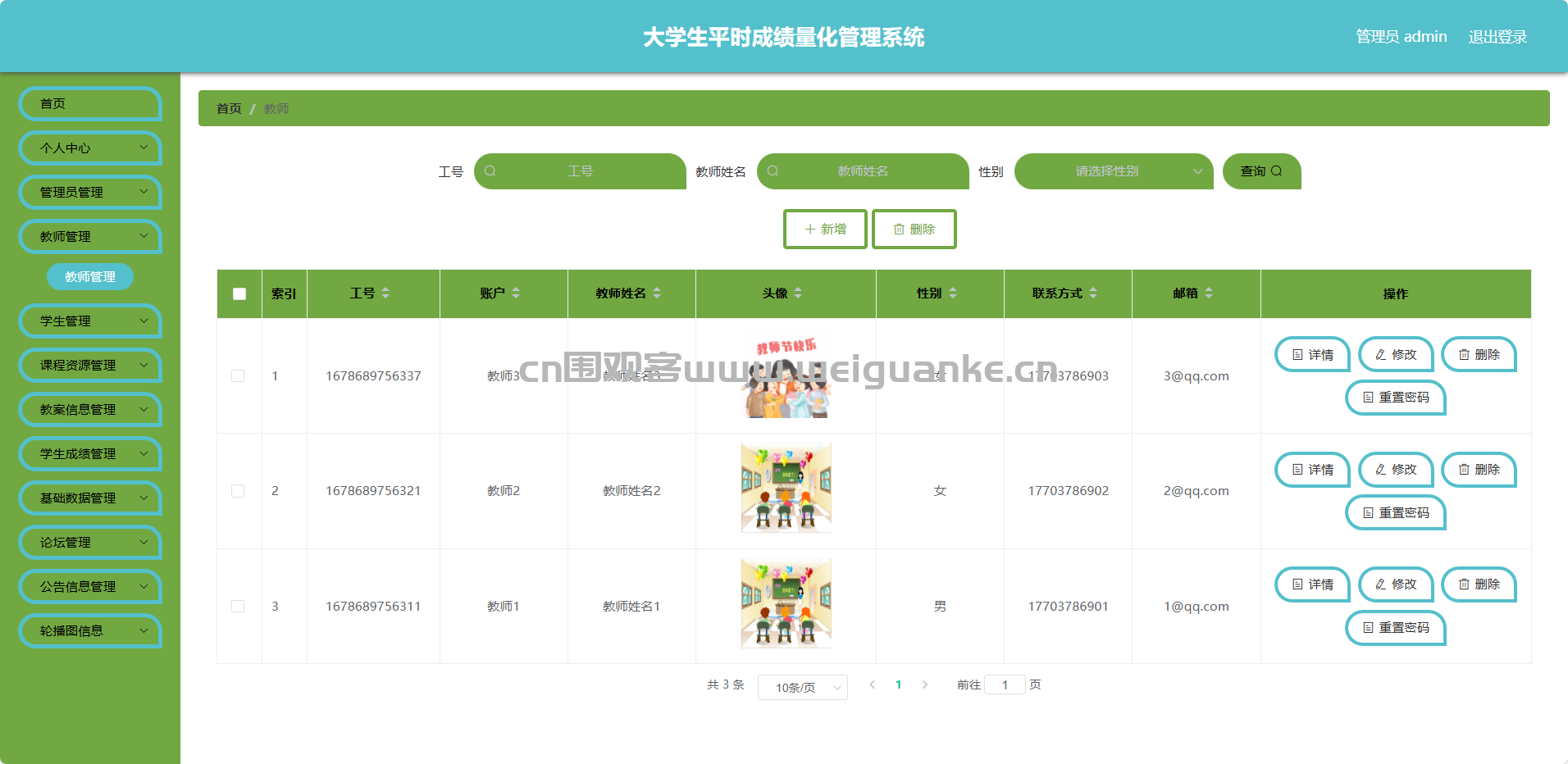This screenshot has height=764, width=1568.
Task: Sort by 教师姓名 using its sort arrows
Action: coord(657,293)
